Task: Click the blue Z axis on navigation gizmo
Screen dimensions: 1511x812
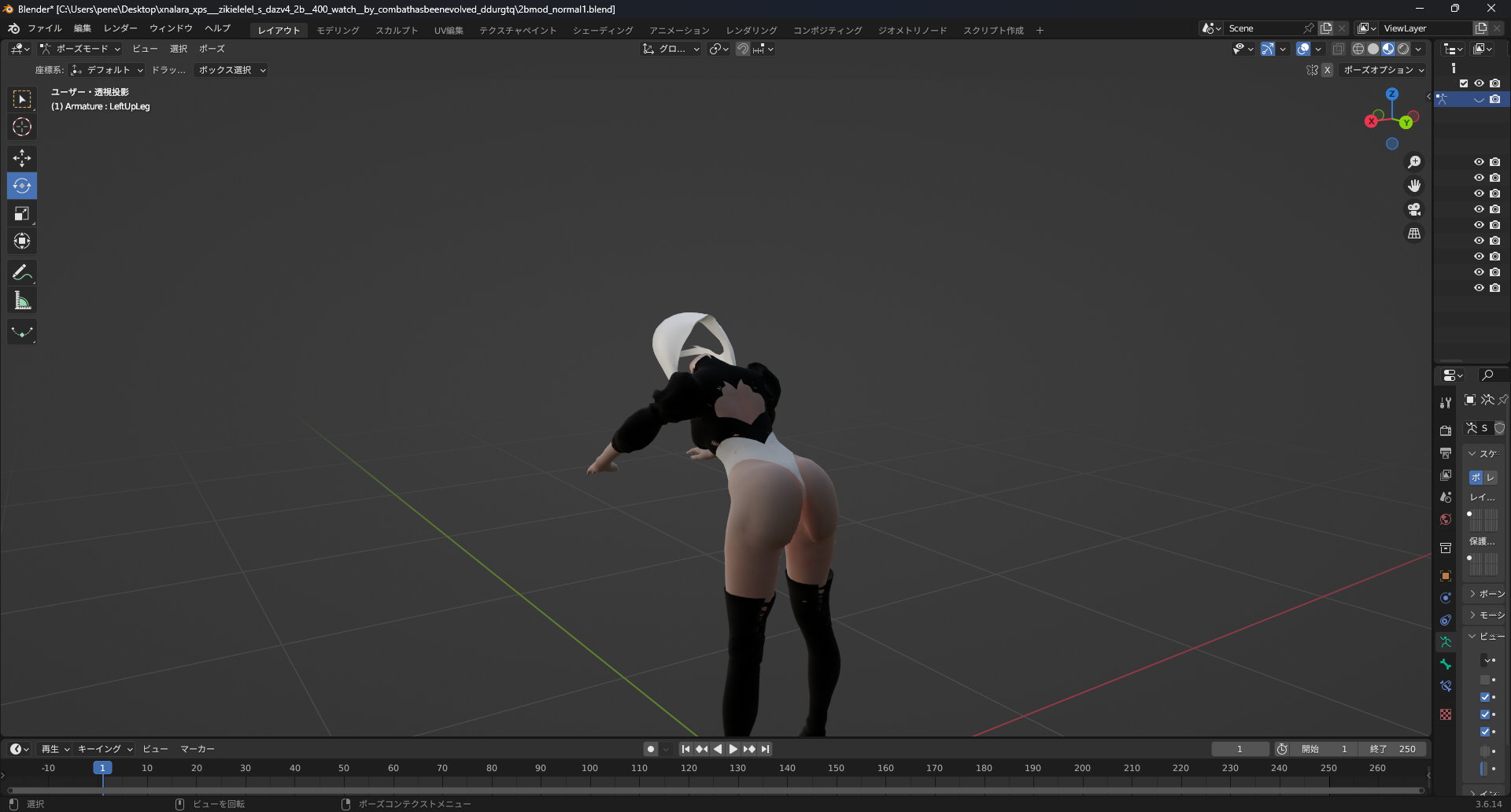Action: 1392,94
